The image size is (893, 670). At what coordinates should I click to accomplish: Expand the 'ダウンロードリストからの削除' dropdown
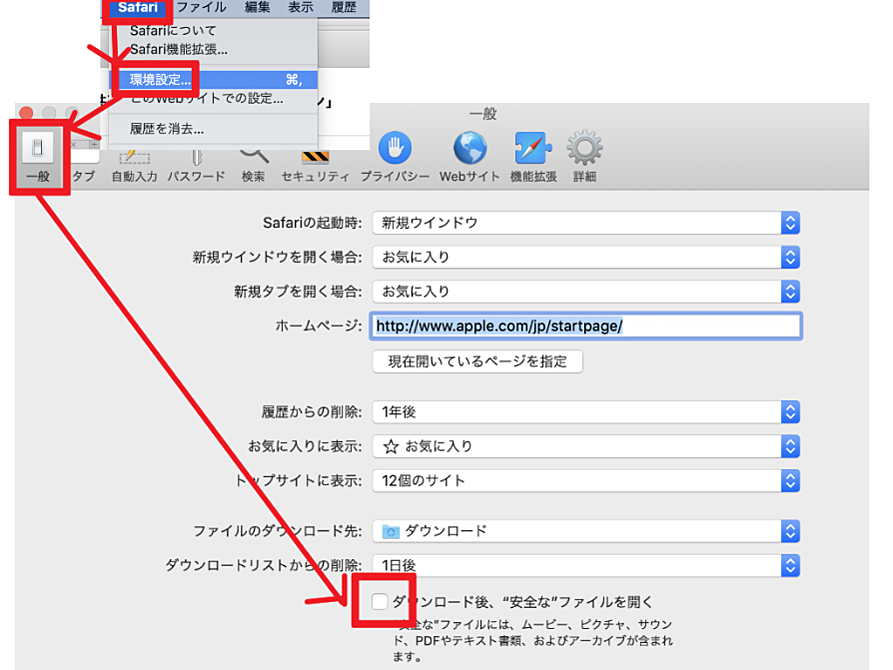point(586,565)
